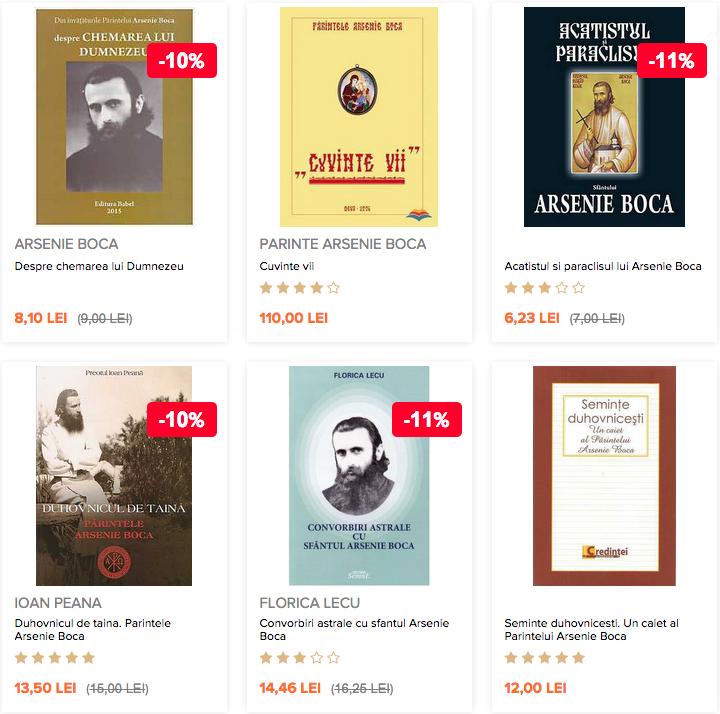Screen dimensions: 720x714
Task: Open the 'Acatistul si paraclisul' dark book cover
Action: (x=604, y=117)
